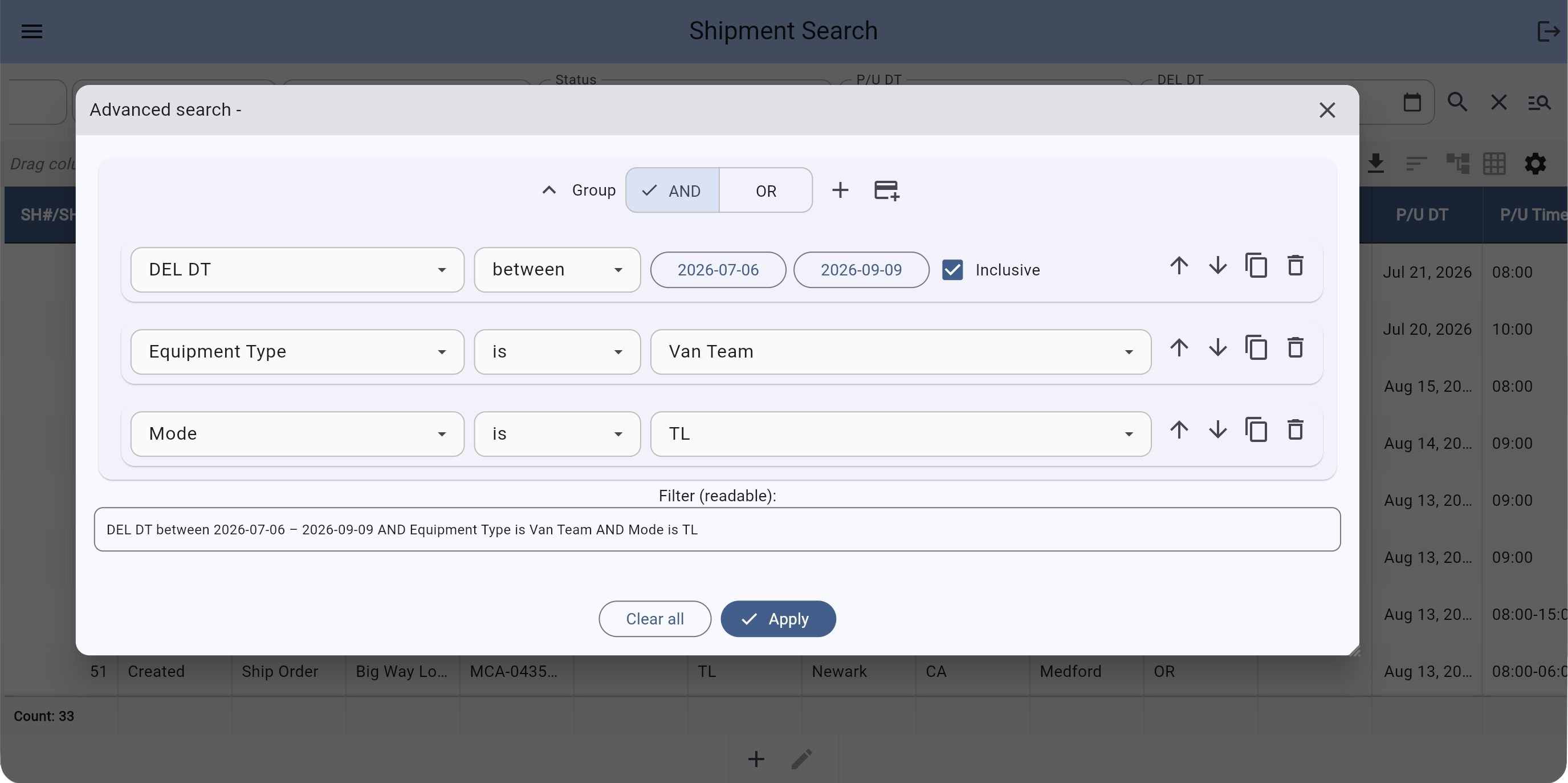Edit the start date 2026-07-06
This screenshot has height=783, width=1568.
point(718,270)
